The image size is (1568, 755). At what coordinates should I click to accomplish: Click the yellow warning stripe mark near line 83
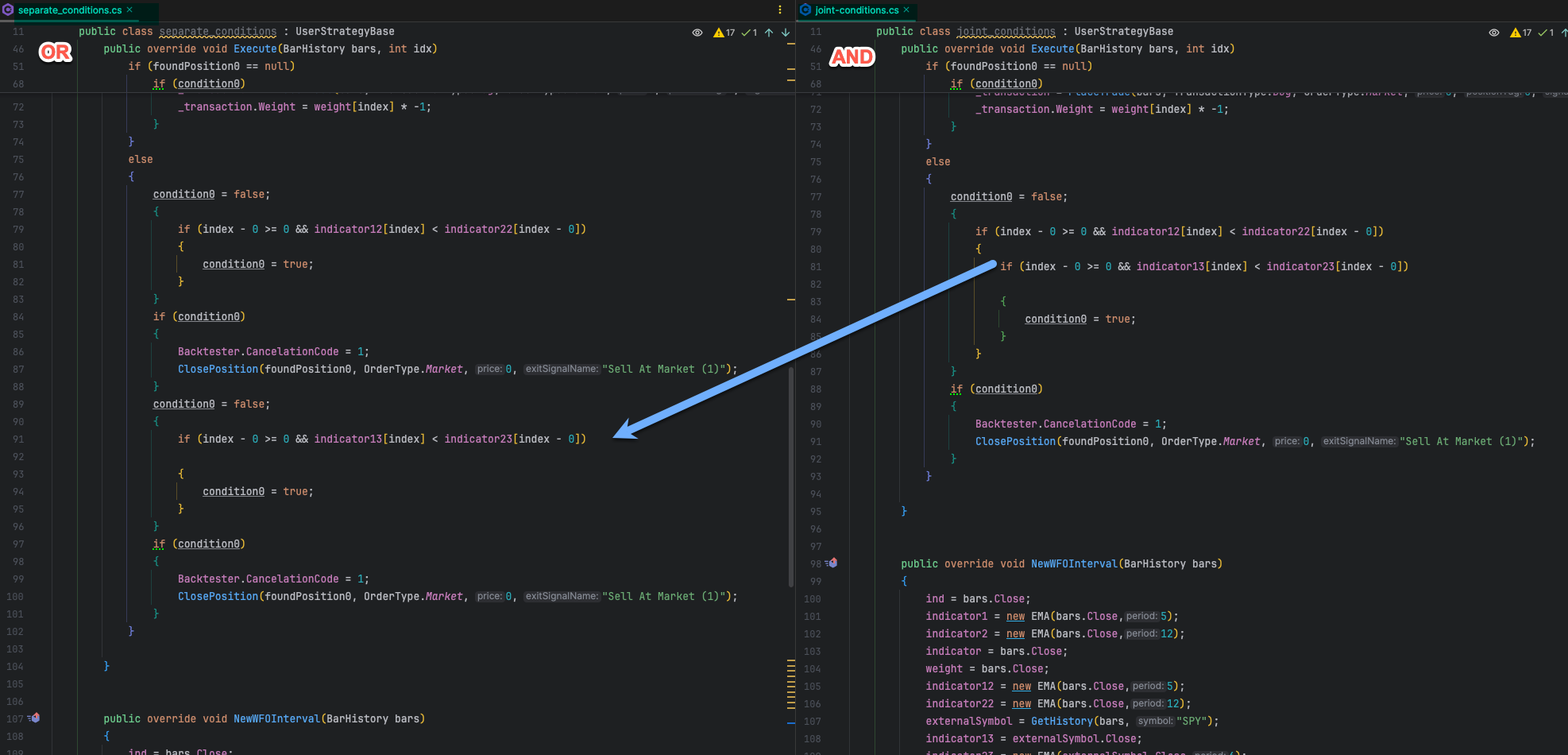coord(791,300)
